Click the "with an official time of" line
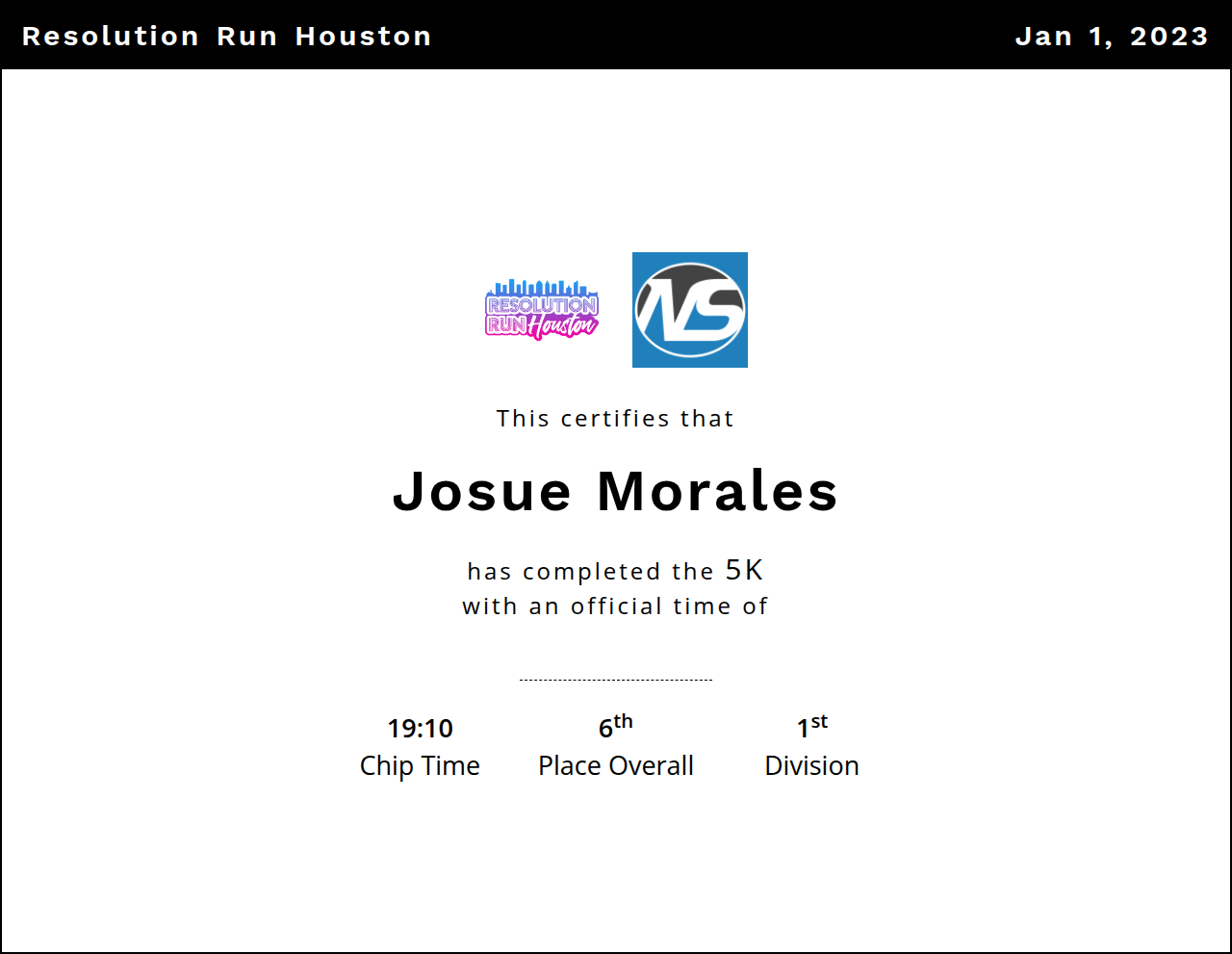 (615, 606)
